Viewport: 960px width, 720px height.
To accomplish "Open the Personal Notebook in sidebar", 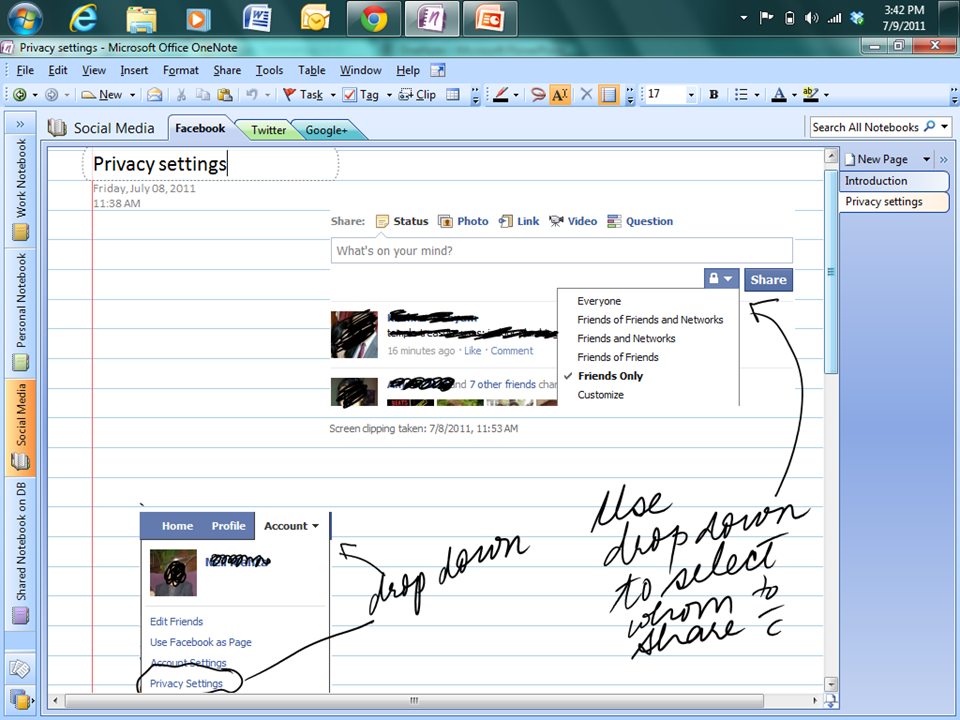I will pyautogui.click(x=21, y=312).
